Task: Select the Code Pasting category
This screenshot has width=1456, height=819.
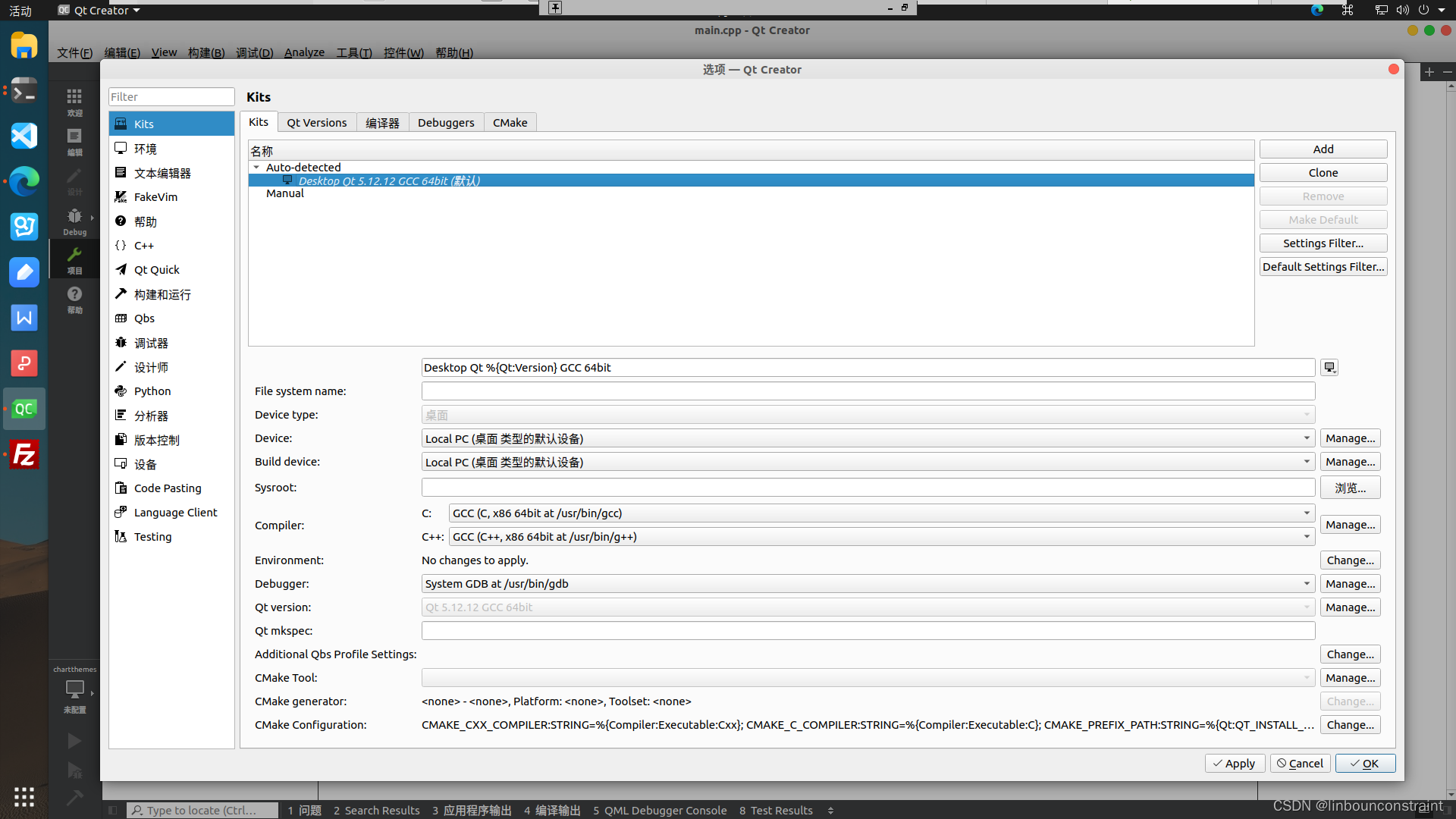Action: point(167,488)
